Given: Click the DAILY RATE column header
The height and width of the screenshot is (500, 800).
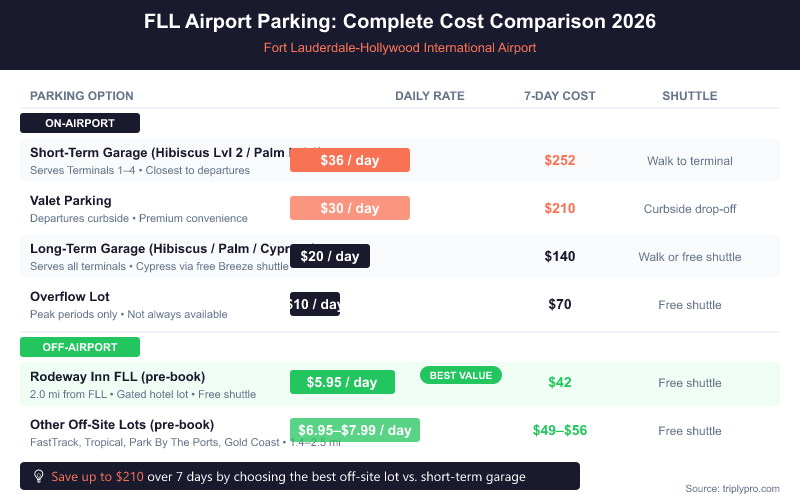Looking at the screenshot, I should point(430,96).
